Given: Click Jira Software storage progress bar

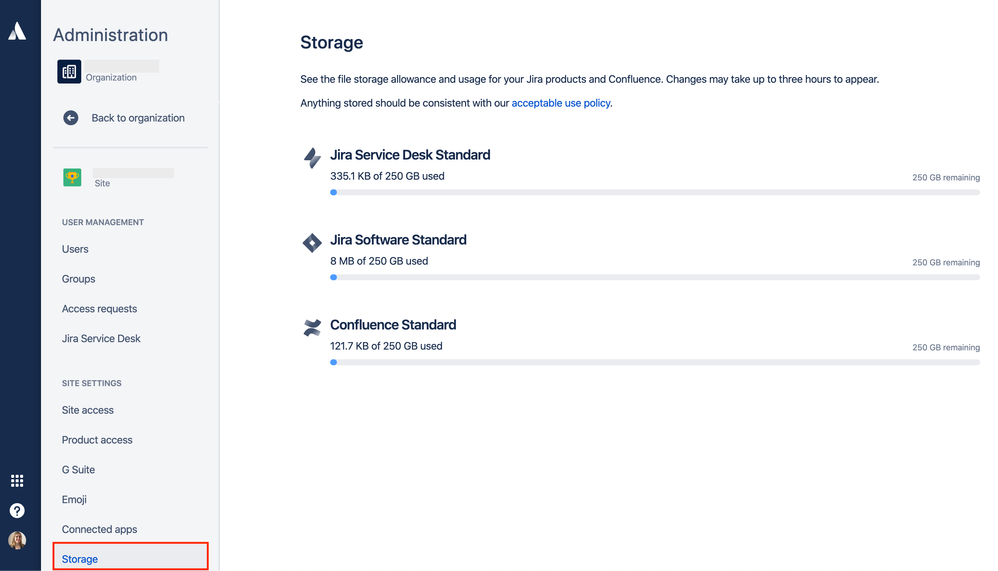Looking at the screenshot, I should (x=655, y=278).
